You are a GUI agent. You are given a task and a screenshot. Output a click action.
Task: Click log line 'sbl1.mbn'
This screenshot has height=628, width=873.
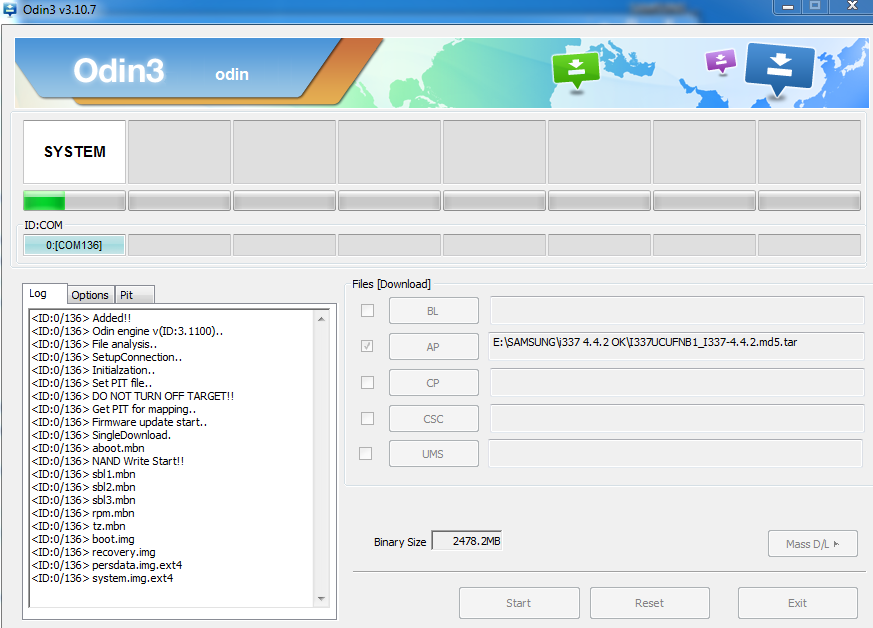click(x=84, y=474)
